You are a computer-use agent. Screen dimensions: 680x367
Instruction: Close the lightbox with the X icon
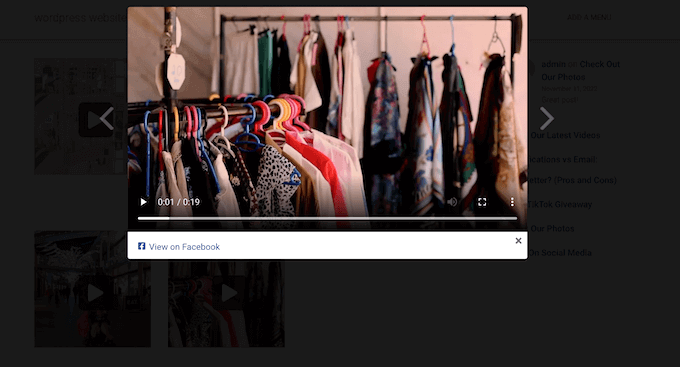(518, 241)
